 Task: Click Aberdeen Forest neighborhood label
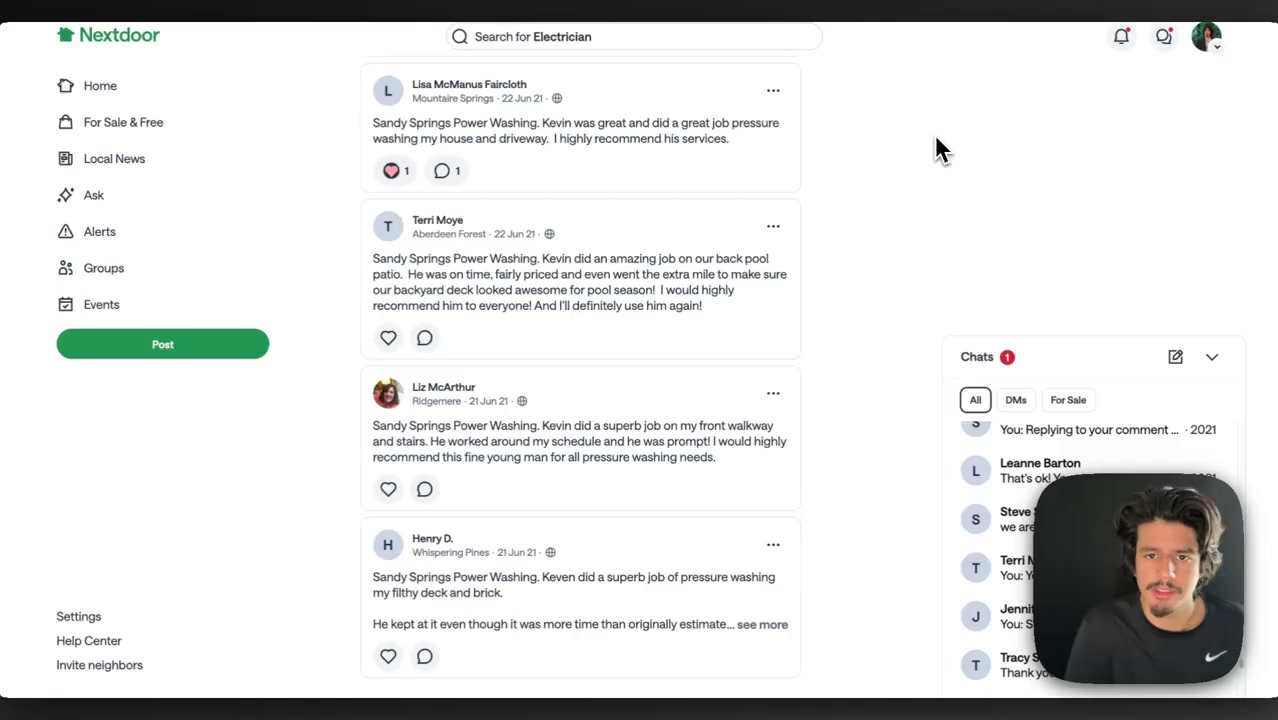(x=449, y=234)
